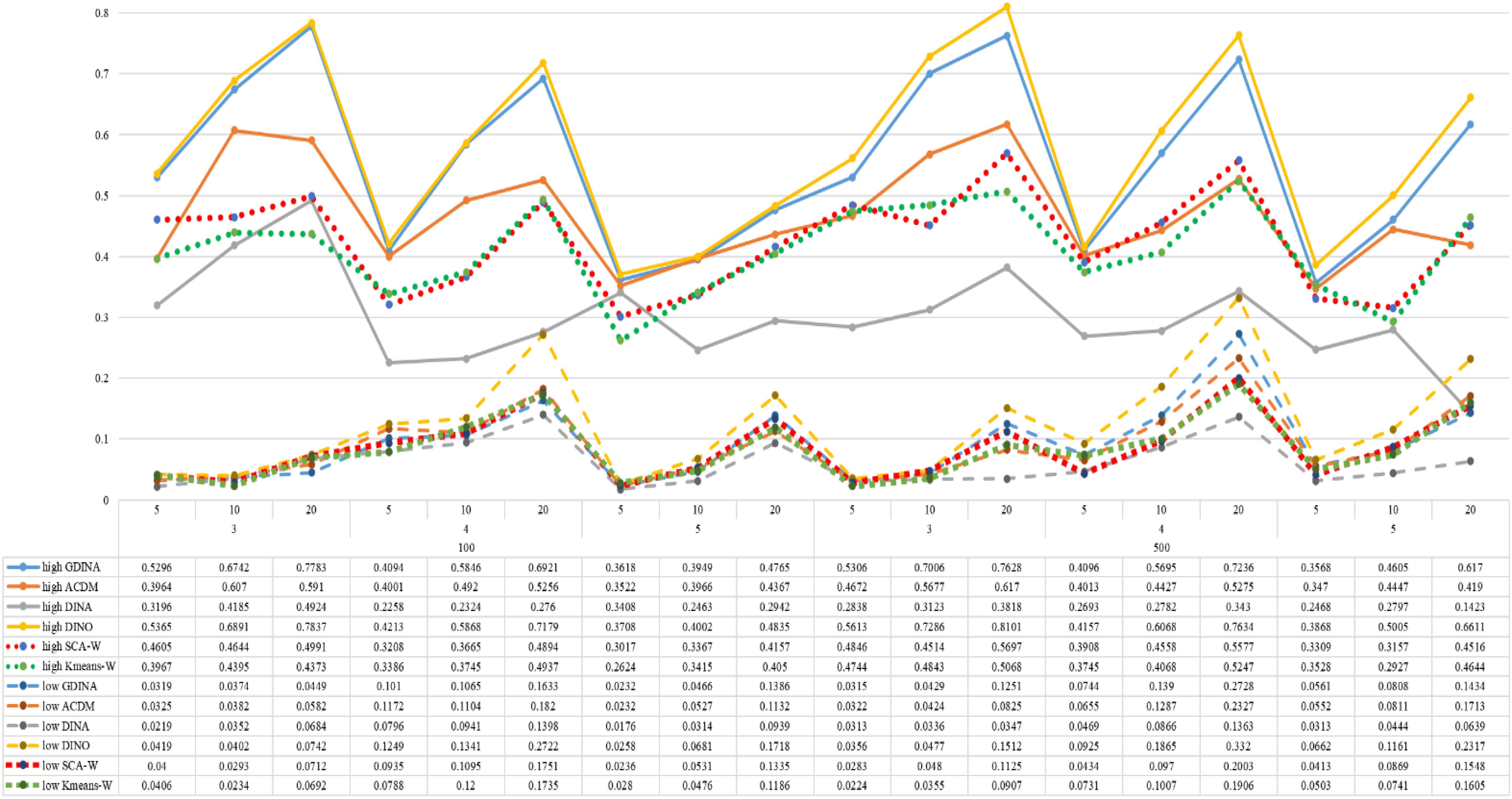Click the low ACDM legend label
1512x799 pixels.
68,706
